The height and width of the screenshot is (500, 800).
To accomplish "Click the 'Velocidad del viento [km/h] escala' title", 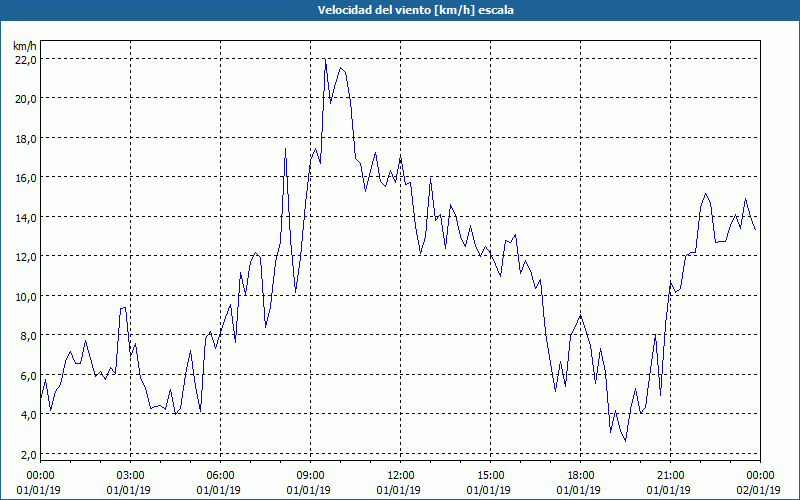I will tap(415, 10).
